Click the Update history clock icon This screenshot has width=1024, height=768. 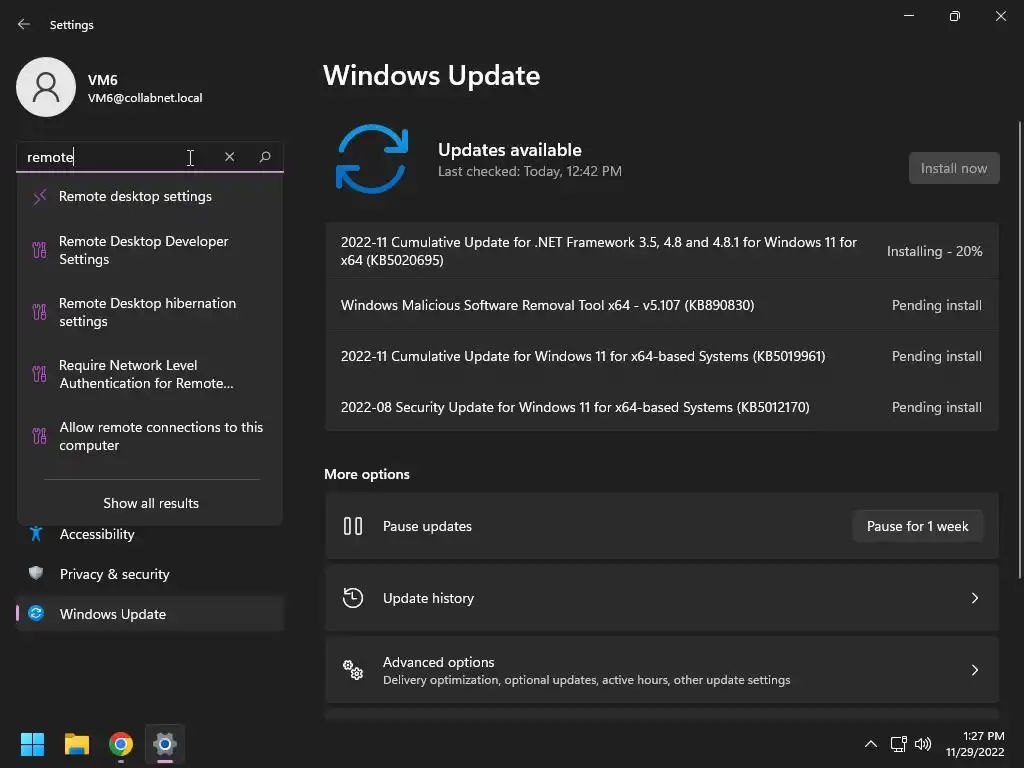pos(353,598)
